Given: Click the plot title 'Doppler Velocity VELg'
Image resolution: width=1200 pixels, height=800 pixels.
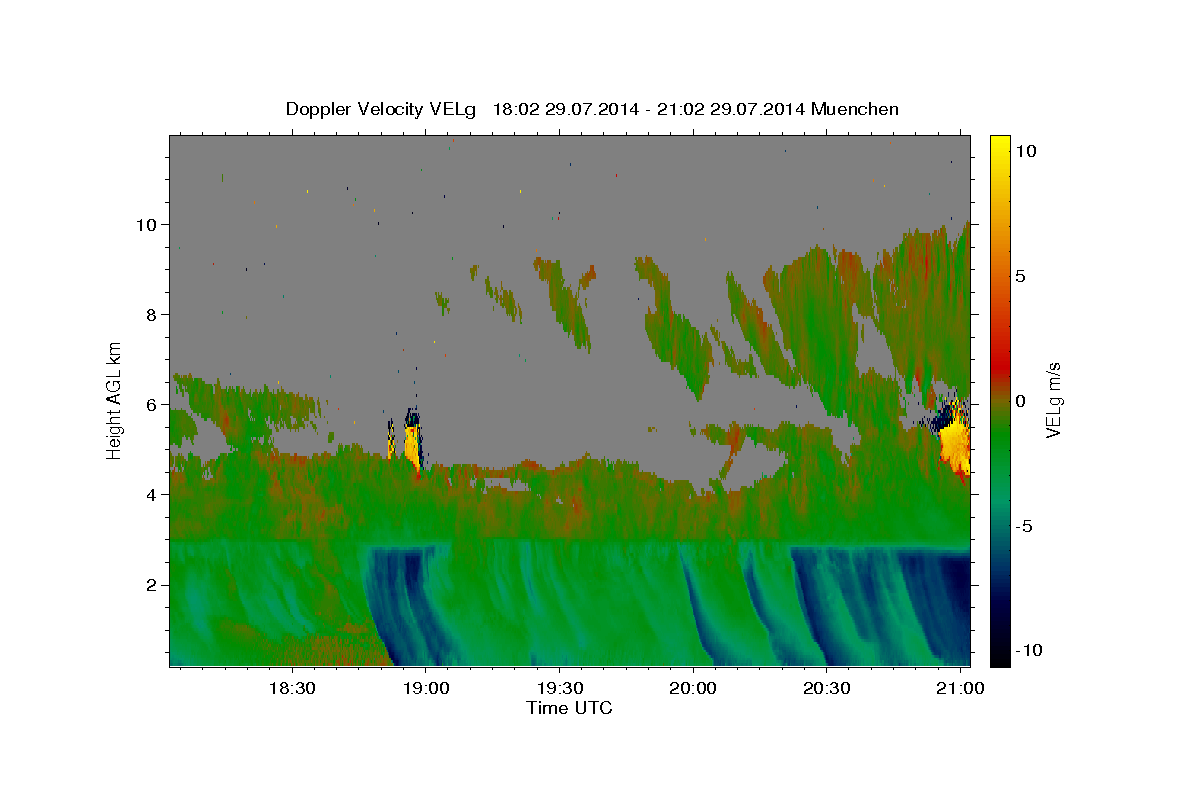Looking at the screenshot, I should [x=383, y=109].
